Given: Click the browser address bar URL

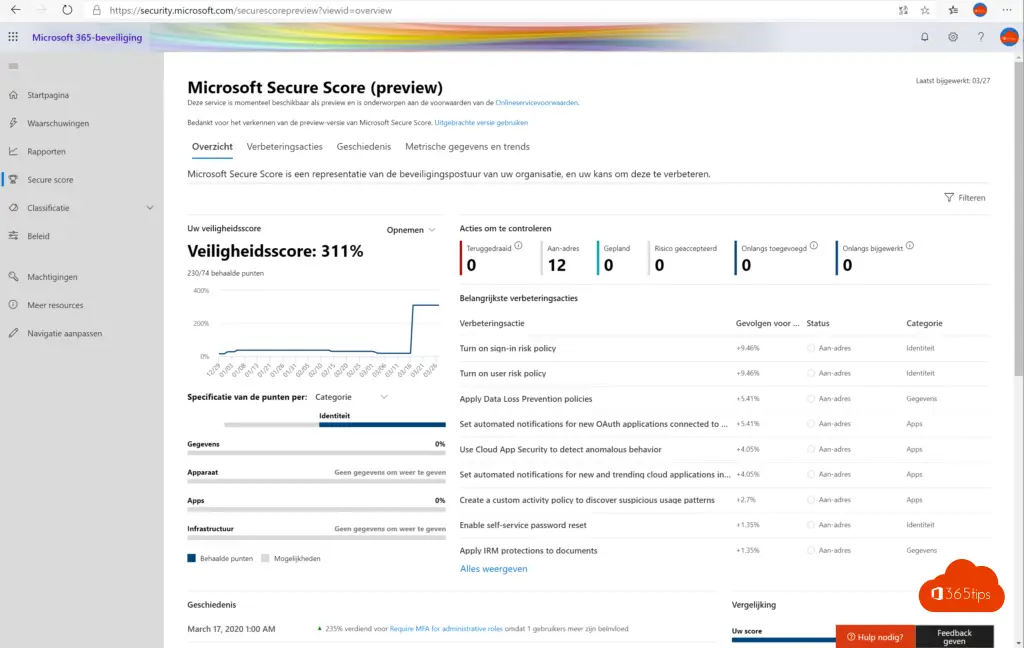Looking at the screenshot, I should tap(251, 10).
